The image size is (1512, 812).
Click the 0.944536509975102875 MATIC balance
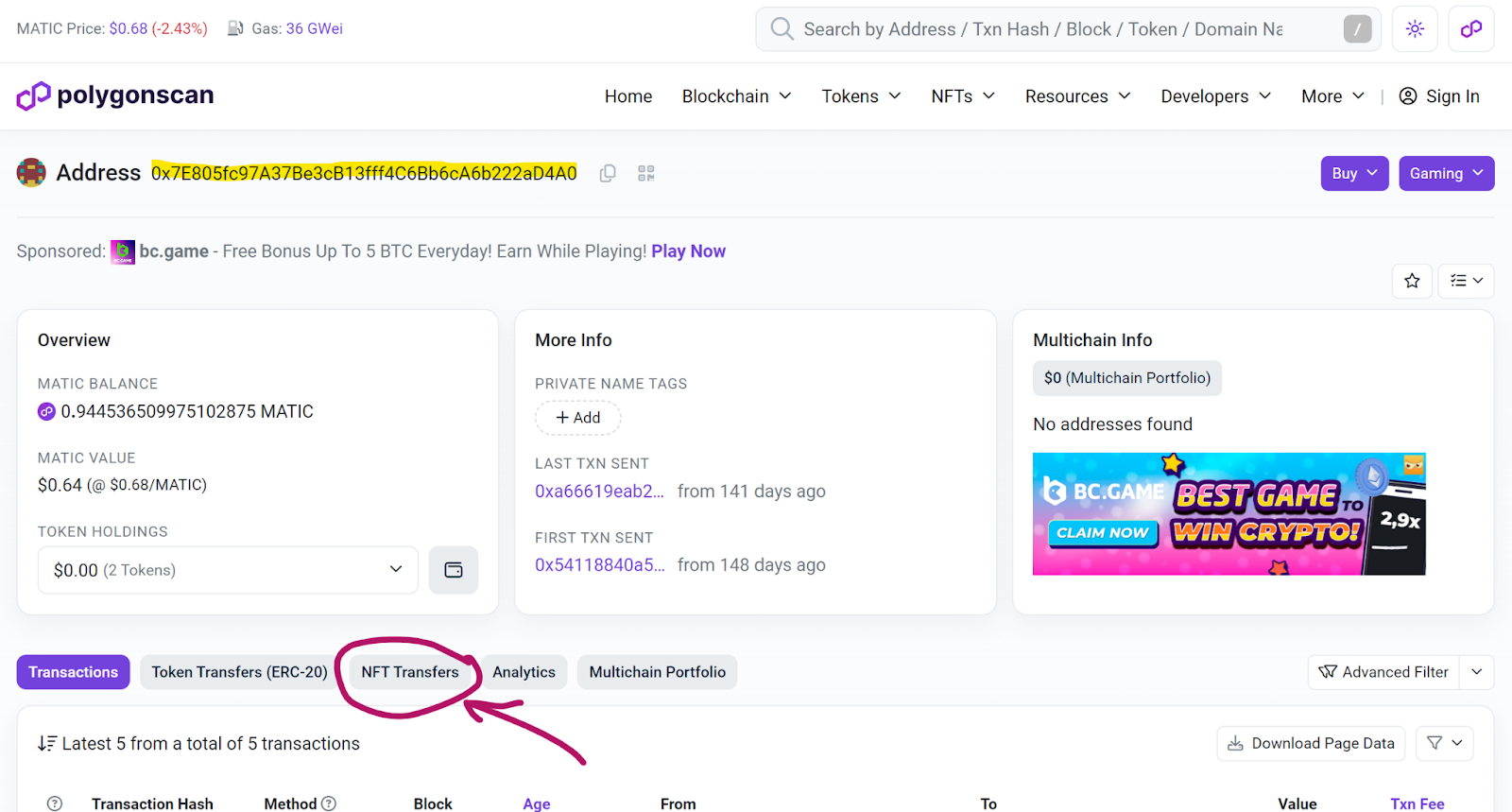point(187,412)
